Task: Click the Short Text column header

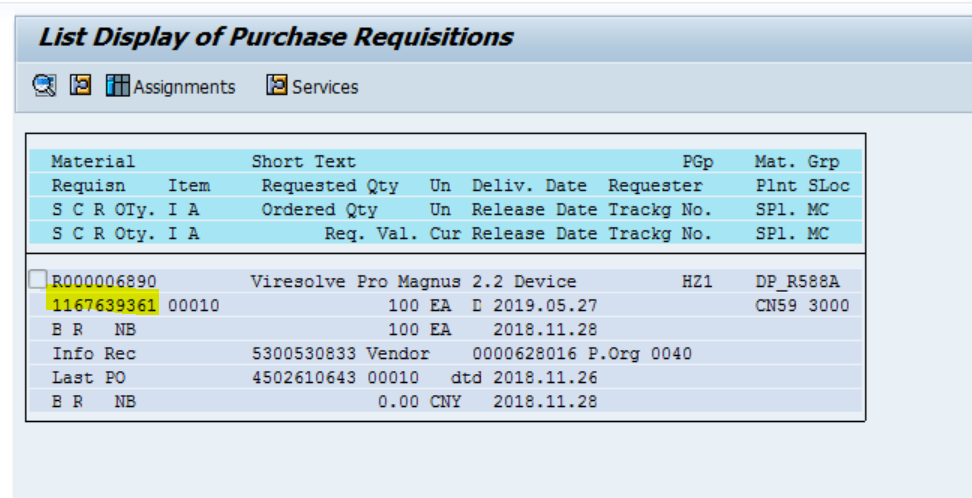Action: click(304, 162)
